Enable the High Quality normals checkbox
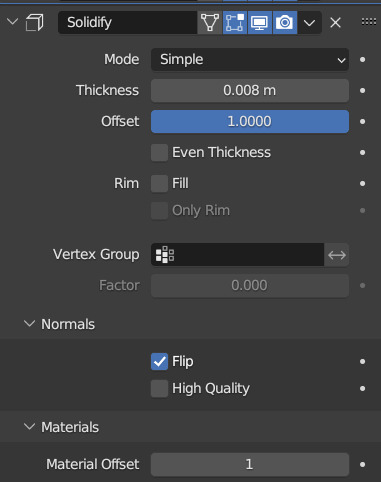The height and width of the screenshot is (482, 381). (x=159, y=389)
